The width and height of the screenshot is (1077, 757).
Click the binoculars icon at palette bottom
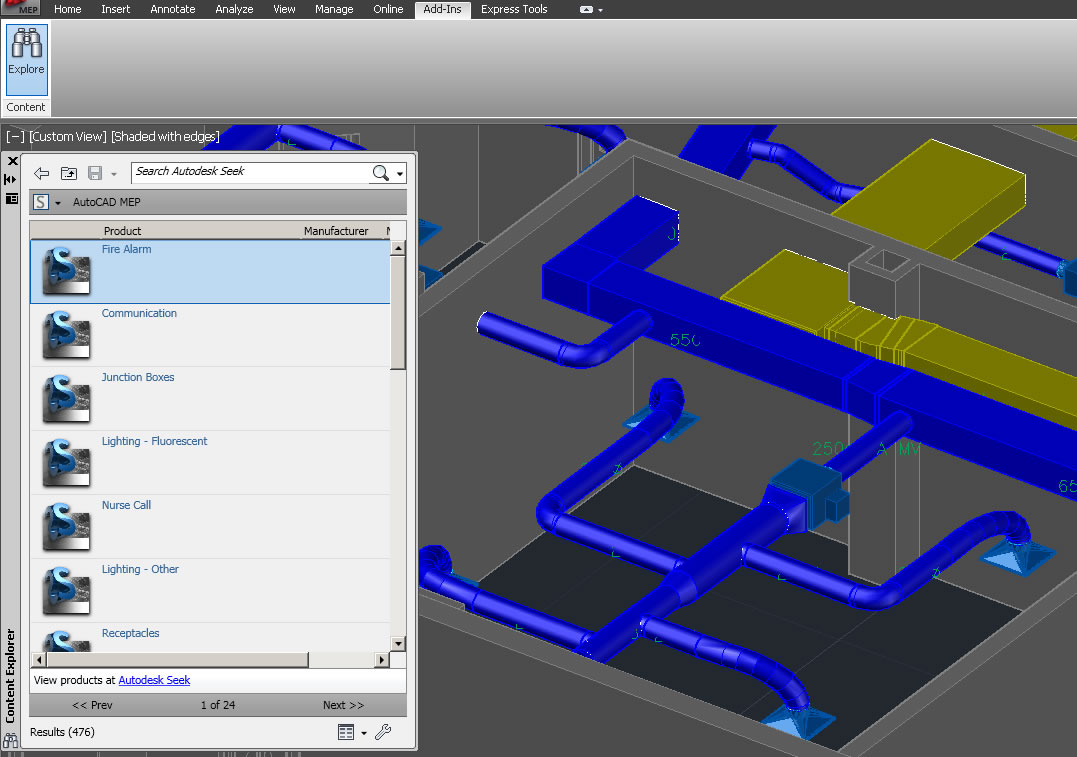point(10,741)
